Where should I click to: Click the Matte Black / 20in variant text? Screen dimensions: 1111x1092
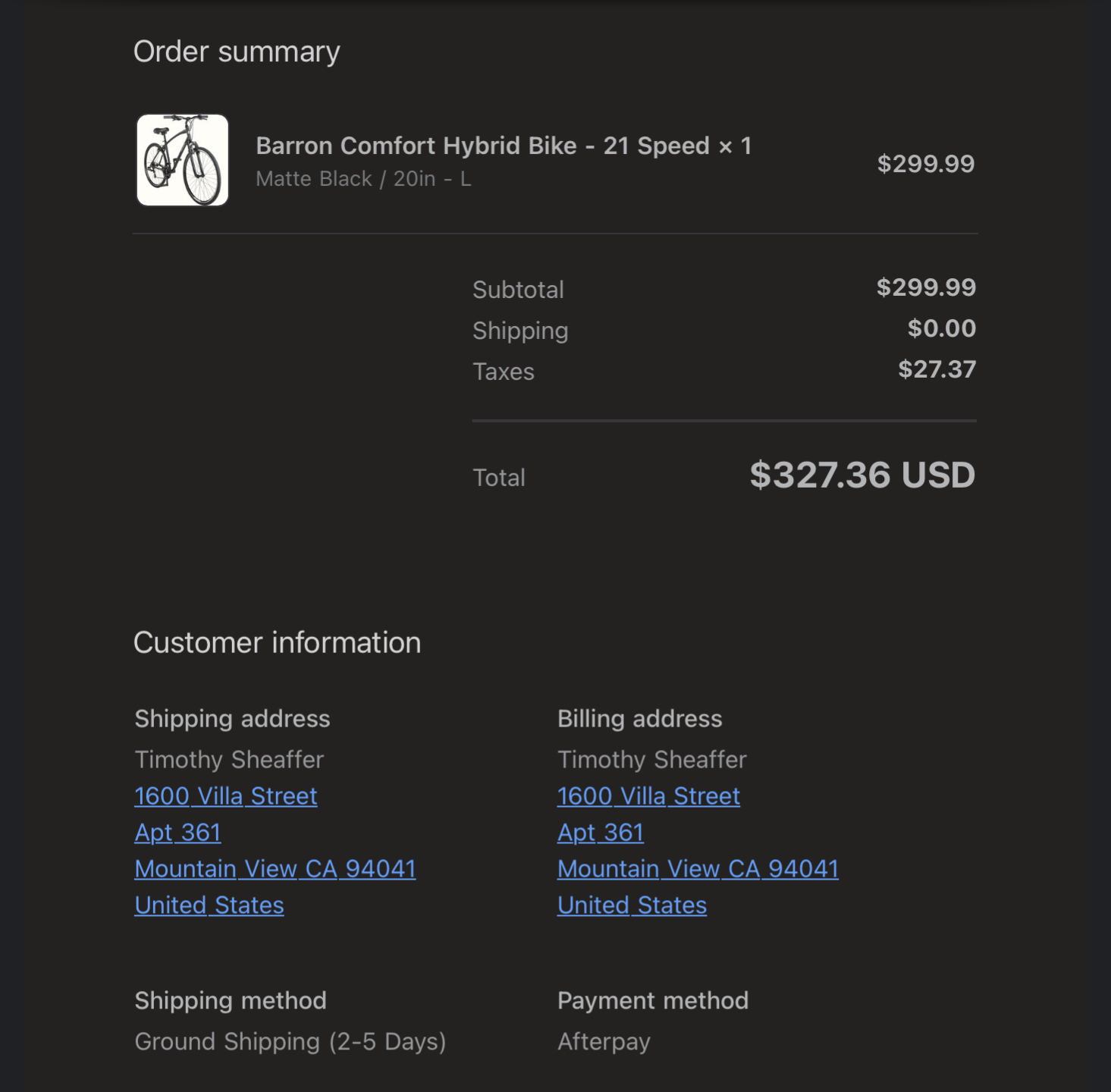click(363, 179)
